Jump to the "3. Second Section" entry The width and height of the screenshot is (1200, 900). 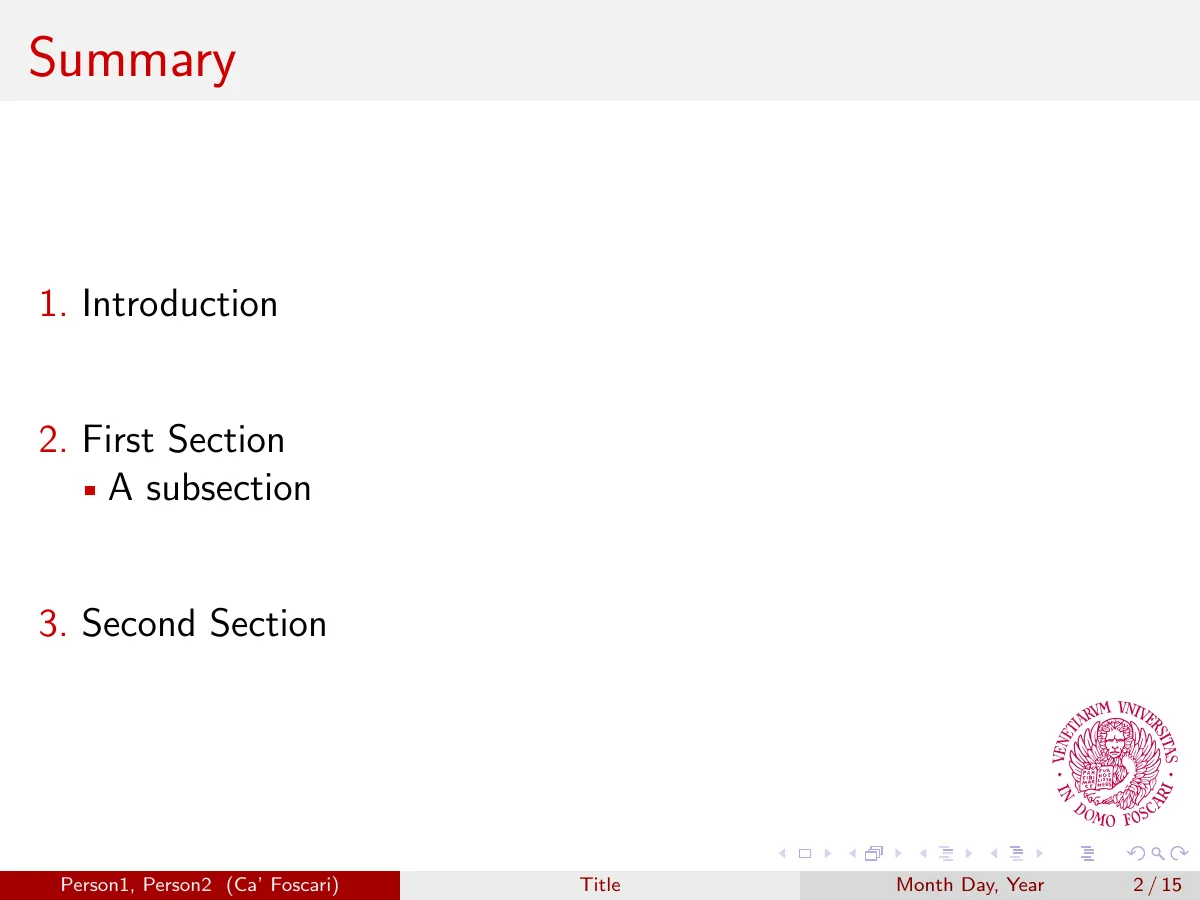(183, 624)
